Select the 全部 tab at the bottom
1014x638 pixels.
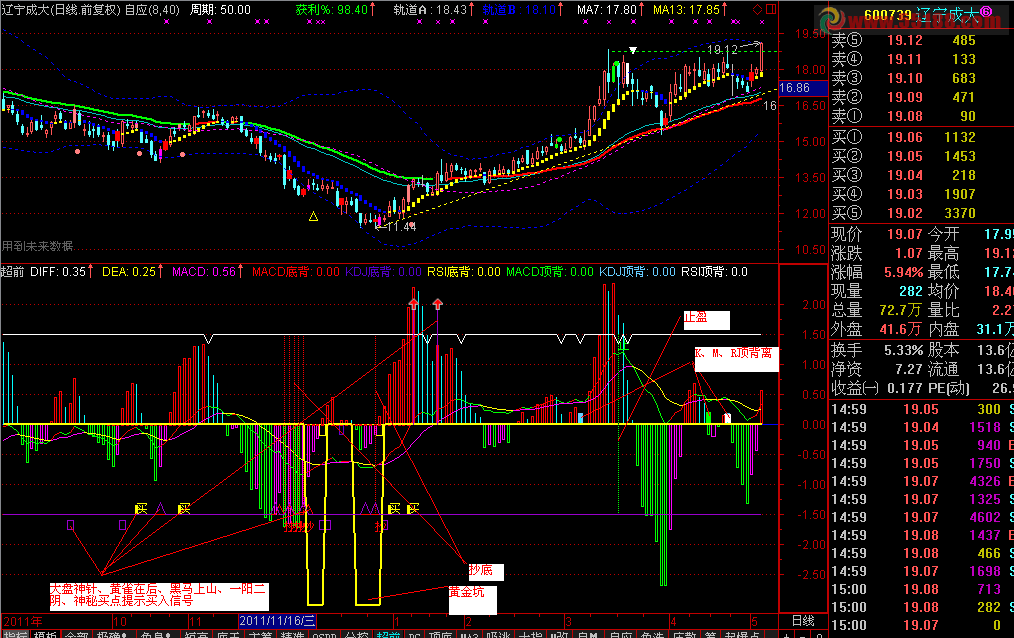coord(76,634)
